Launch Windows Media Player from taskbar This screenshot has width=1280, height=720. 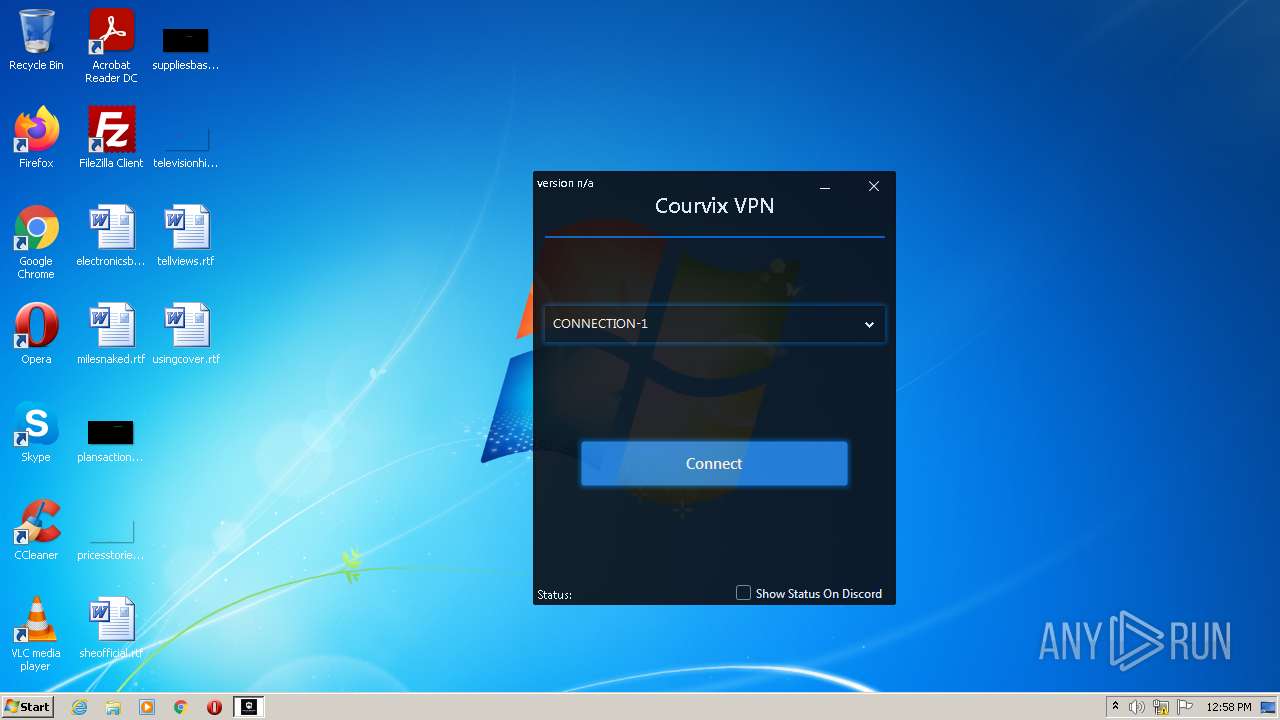tap(147, 707)
